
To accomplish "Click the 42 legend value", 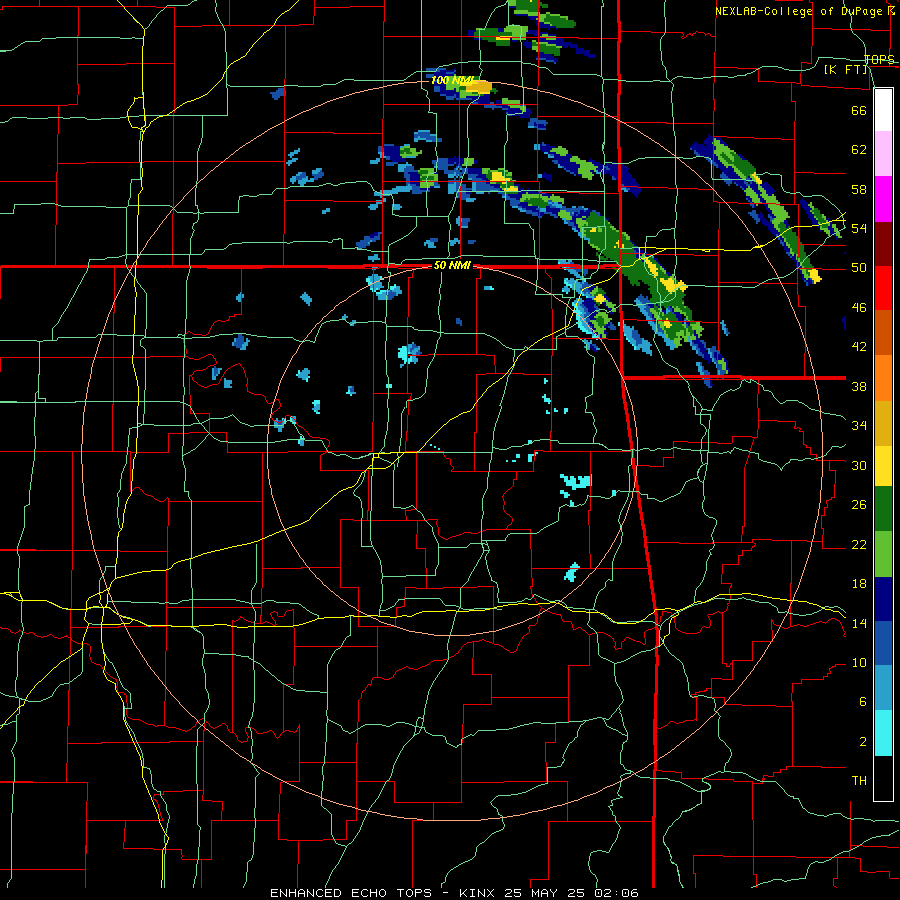I will (859, 347).
